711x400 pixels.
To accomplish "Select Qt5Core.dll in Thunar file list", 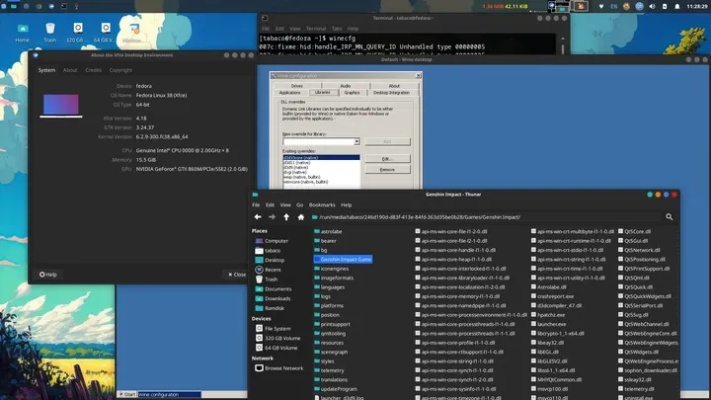I will point(634,231).
